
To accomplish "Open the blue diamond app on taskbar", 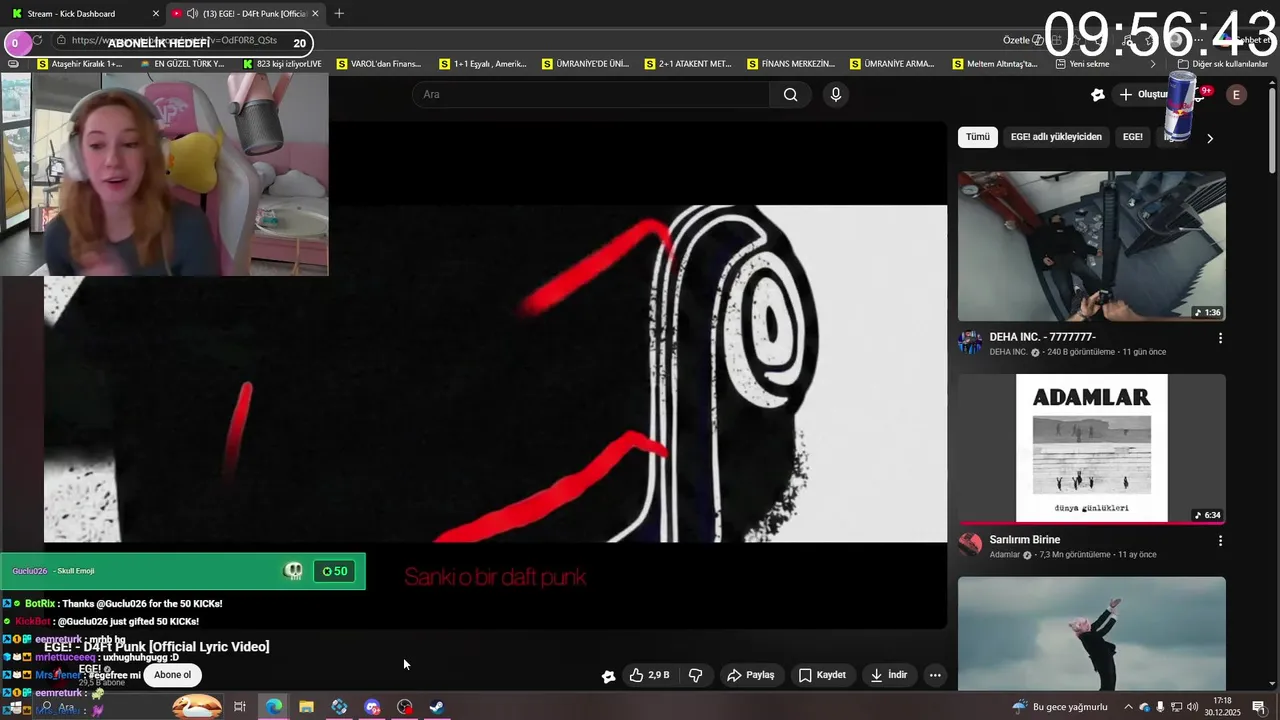I will coord(339,707).
